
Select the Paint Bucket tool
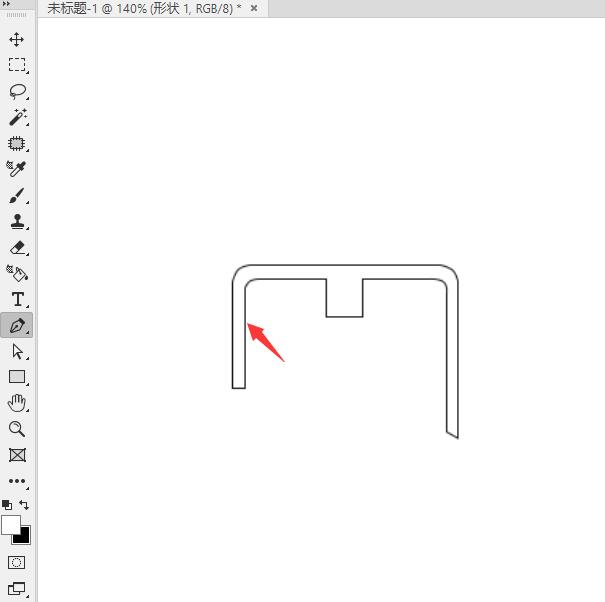click(17, 273)
